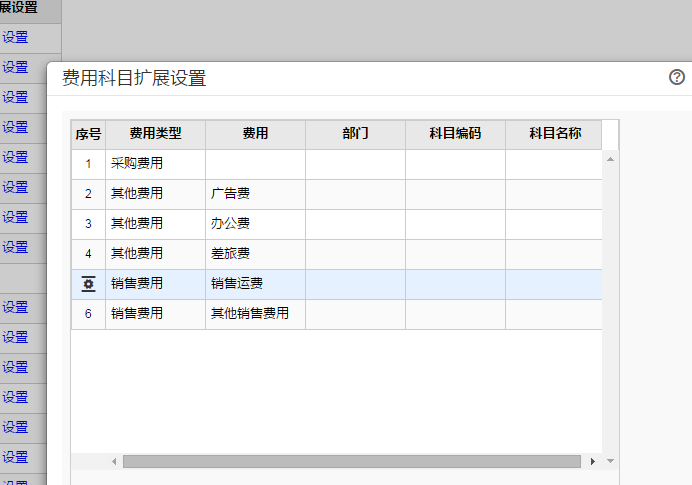The height and width of the screenshot is (485, 692).
Task: Click the horizontal scrollbar thumb
Action: 352,462
